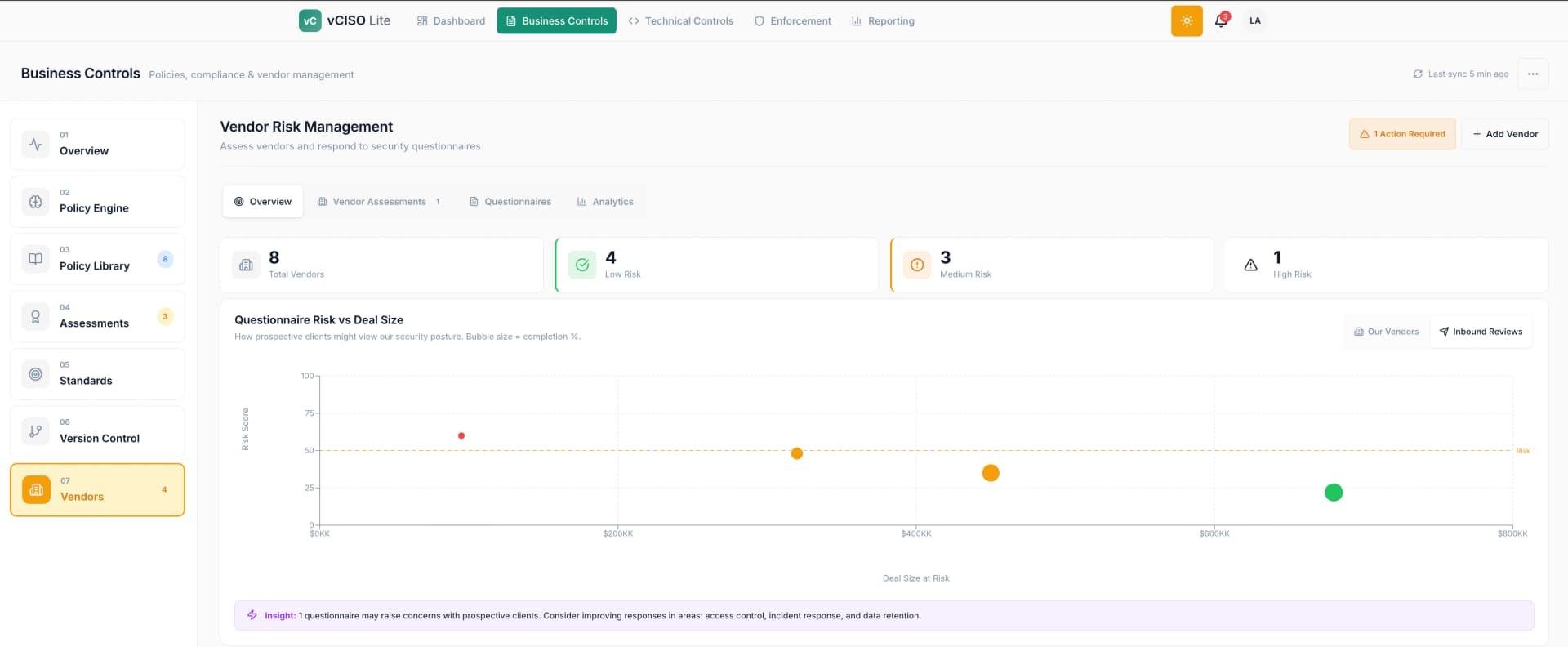Click the larger orange bubble below Risk line

(x=991, y=473)
